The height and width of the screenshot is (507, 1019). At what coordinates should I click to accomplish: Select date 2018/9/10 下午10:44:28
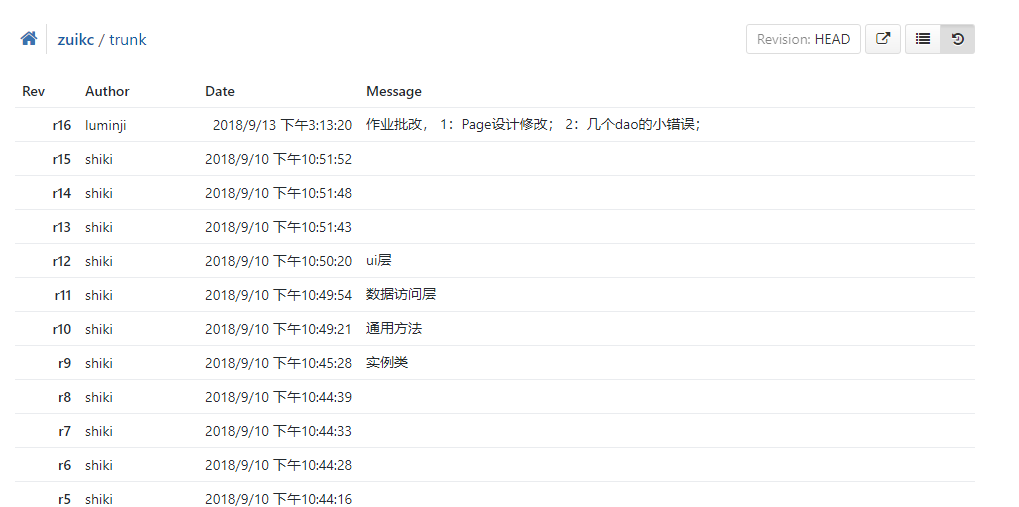279,465
